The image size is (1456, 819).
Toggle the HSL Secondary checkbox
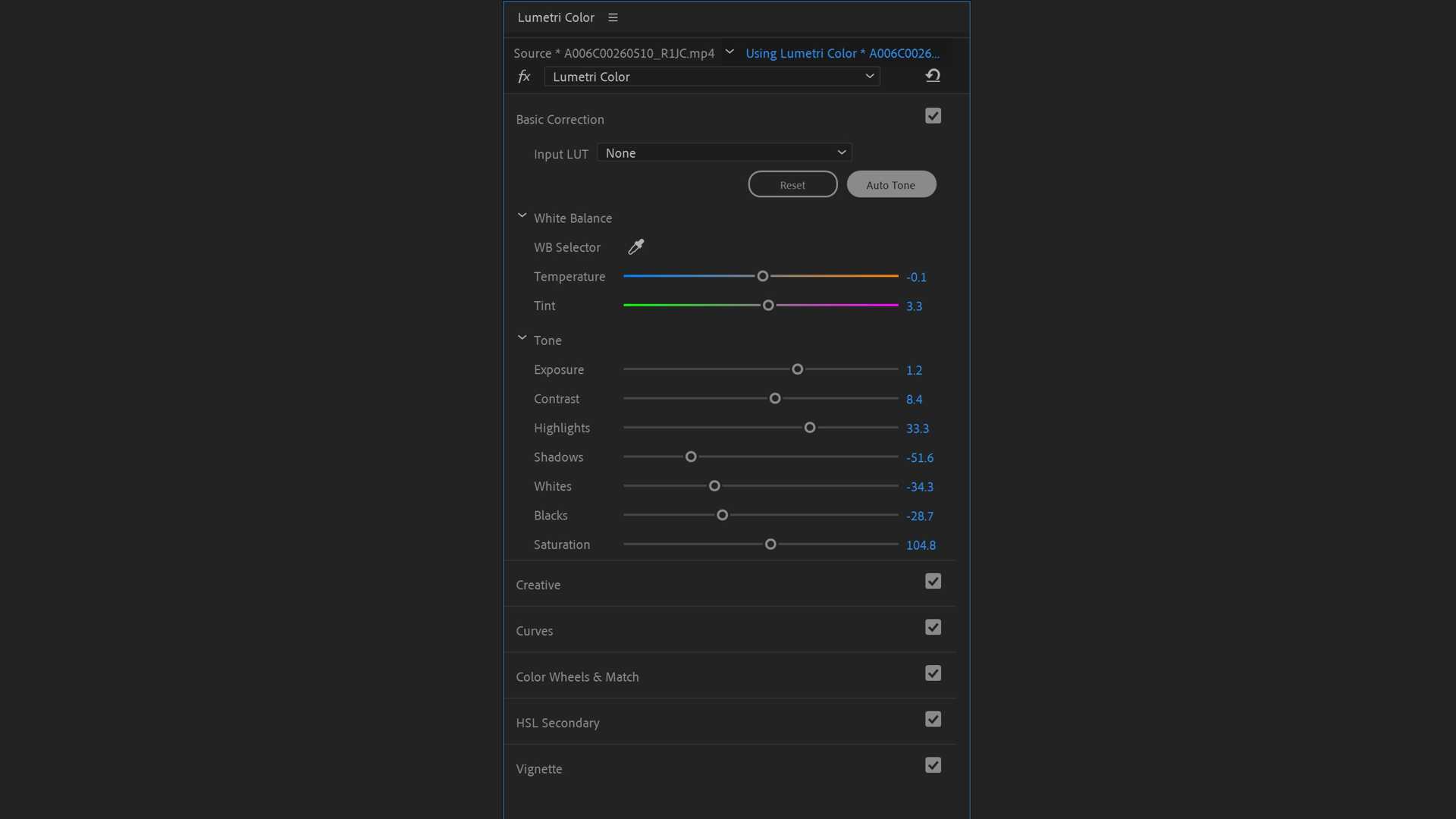click(x=933, y=720)
